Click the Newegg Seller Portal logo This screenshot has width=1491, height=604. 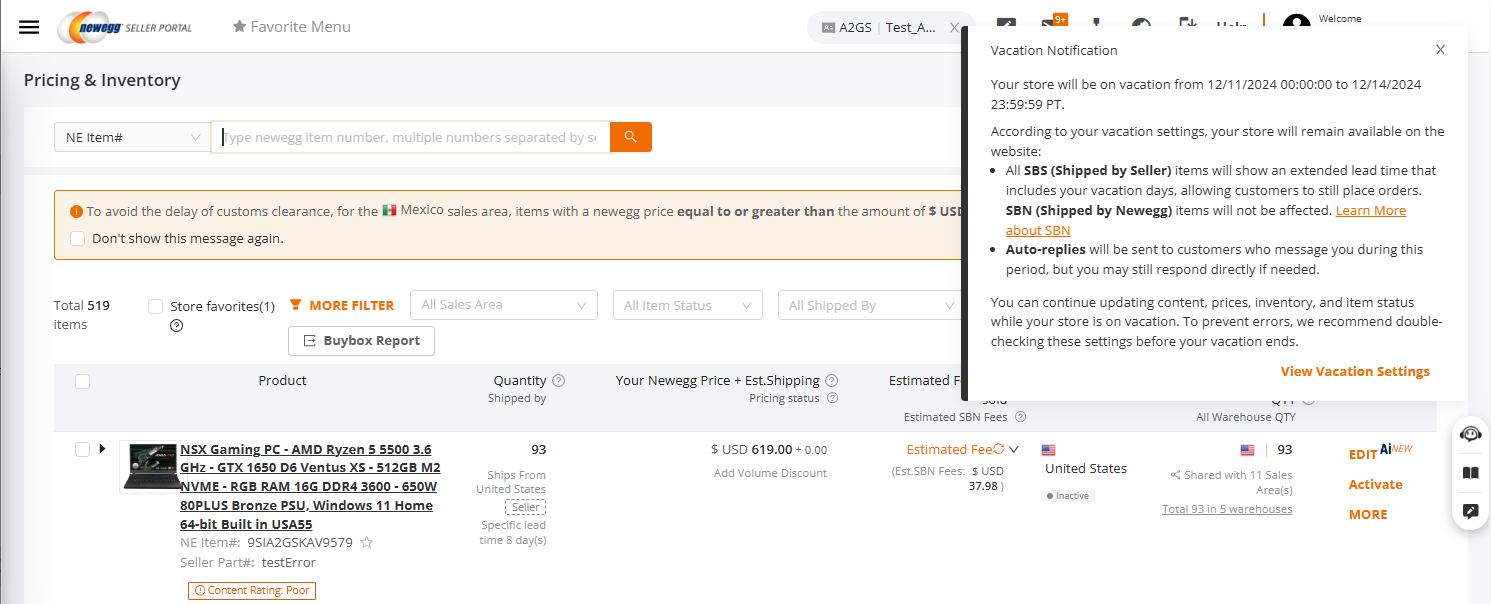point(125,27)
